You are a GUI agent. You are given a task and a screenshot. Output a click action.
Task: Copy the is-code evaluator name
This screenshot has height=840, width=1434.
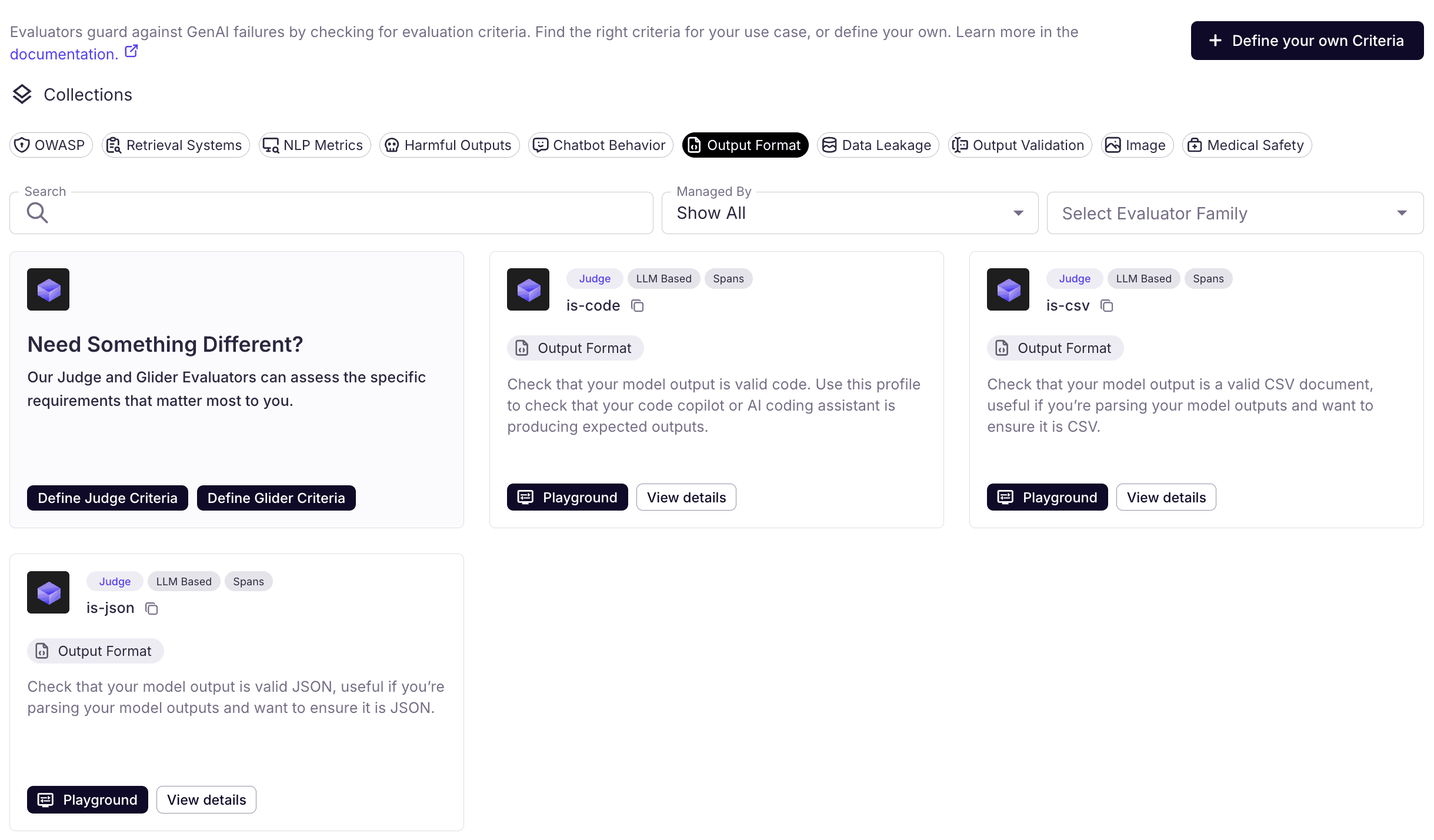pos(638,306)
